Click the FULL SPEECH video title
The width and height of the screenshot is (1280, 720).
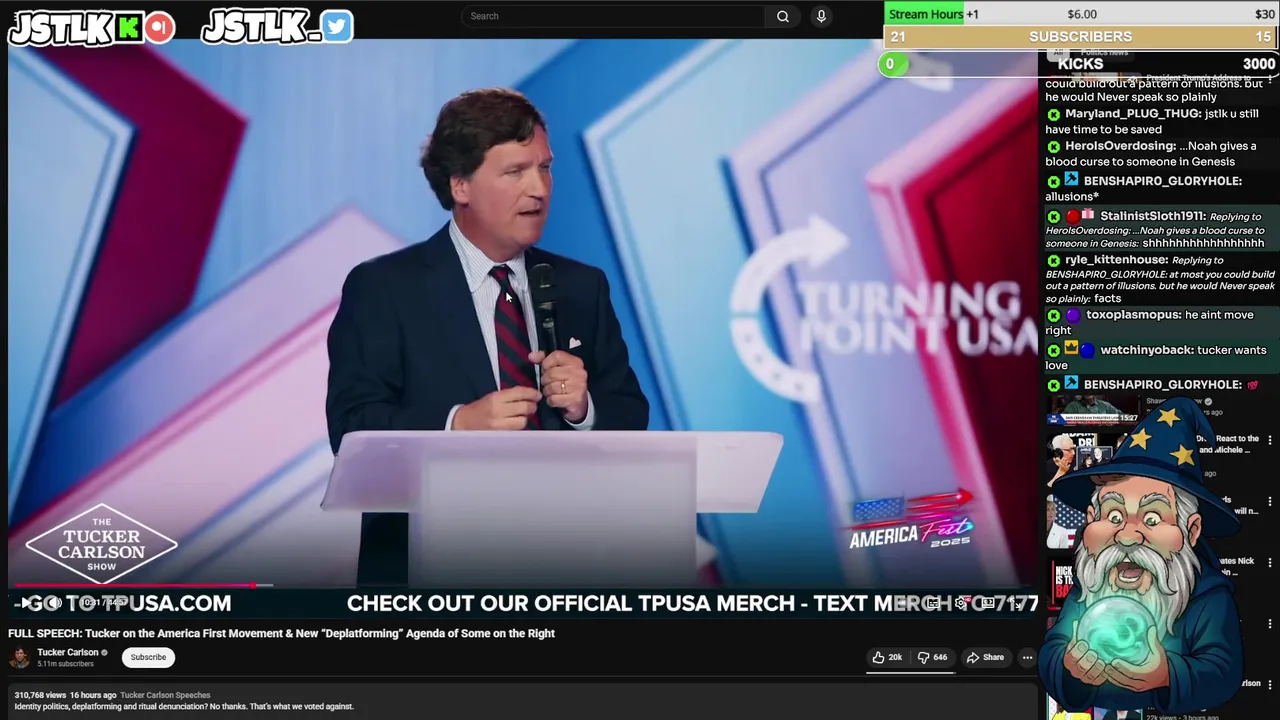[x=281, y=633]
